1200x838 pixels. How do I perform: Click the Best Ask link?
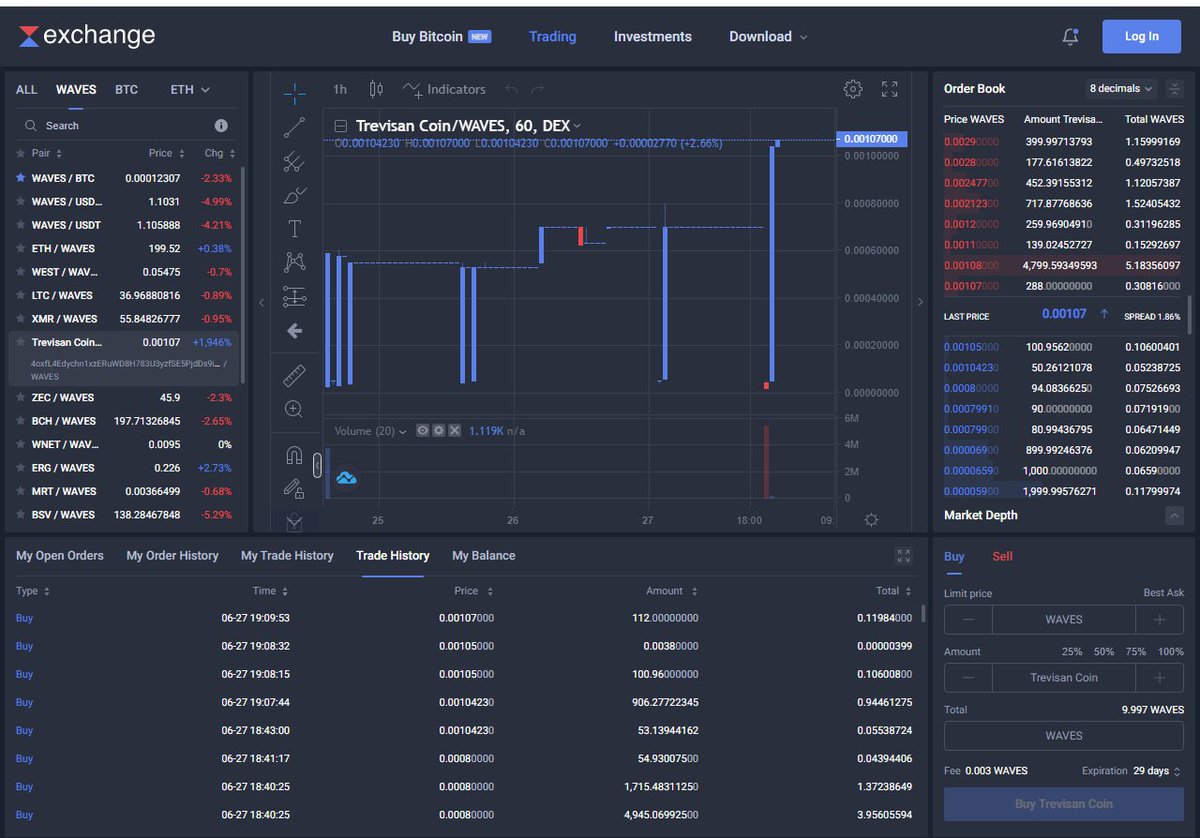1164,593
